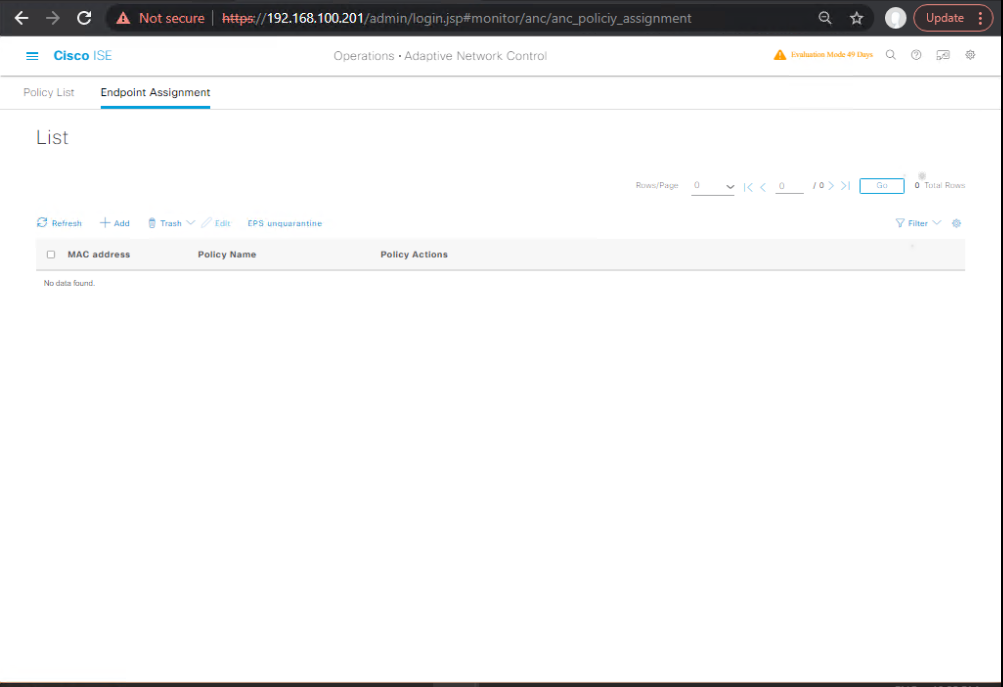Screen dimensions: 1003x687
Task: Open the browser zoom magnifier icon
Action: point(825,18)
